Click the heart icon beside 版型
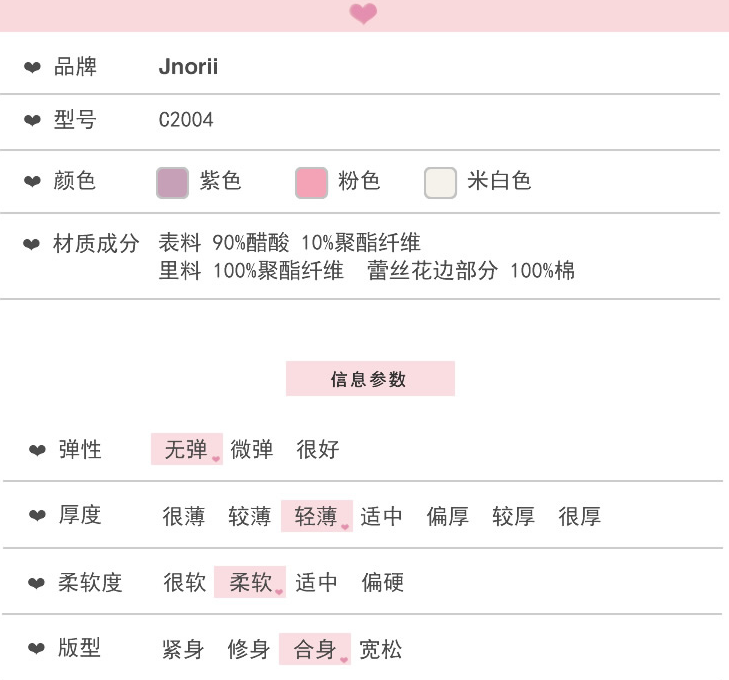 37,649
